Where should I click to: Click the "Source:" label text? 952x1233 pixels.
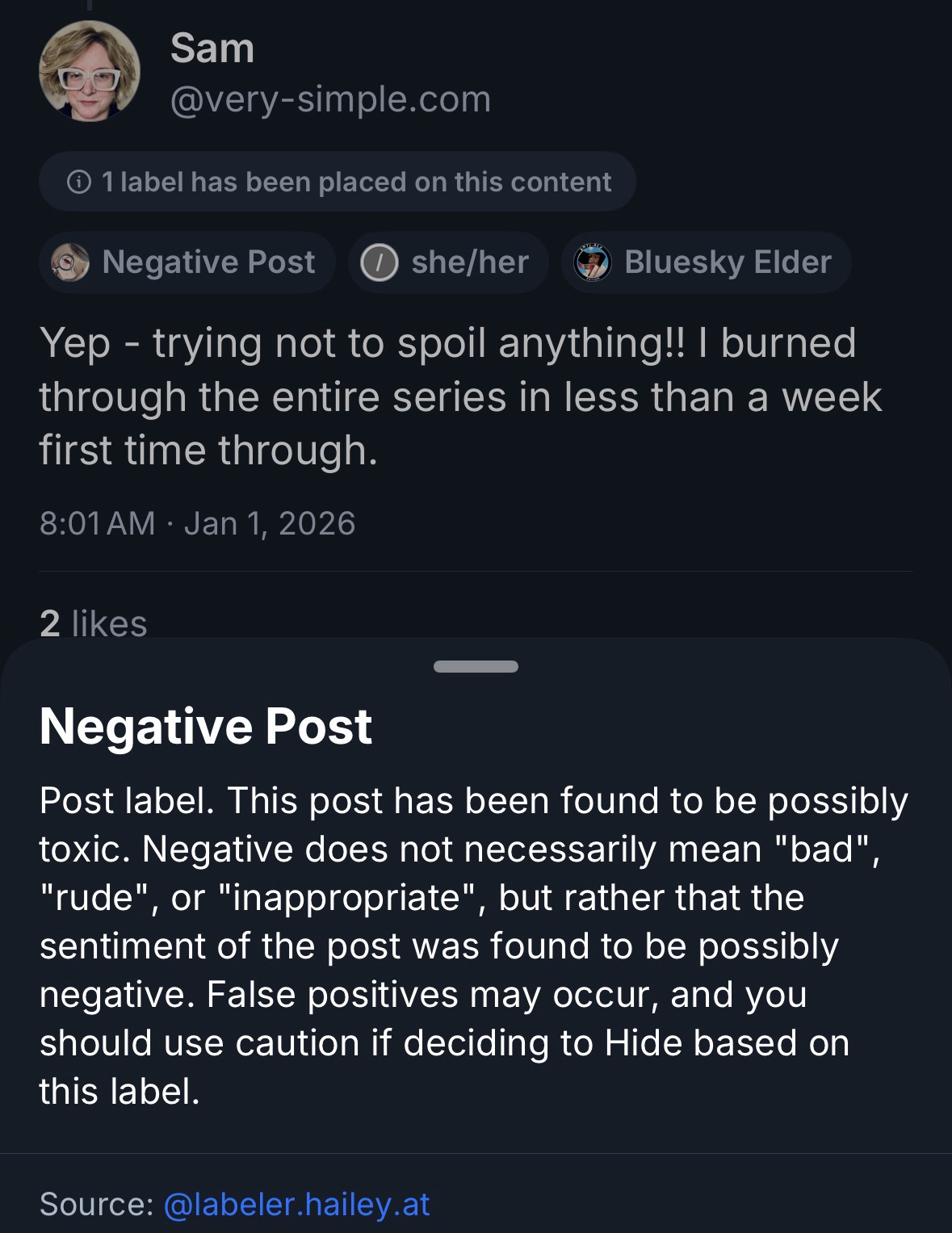pyautogui.click(x=97, y=1203)
